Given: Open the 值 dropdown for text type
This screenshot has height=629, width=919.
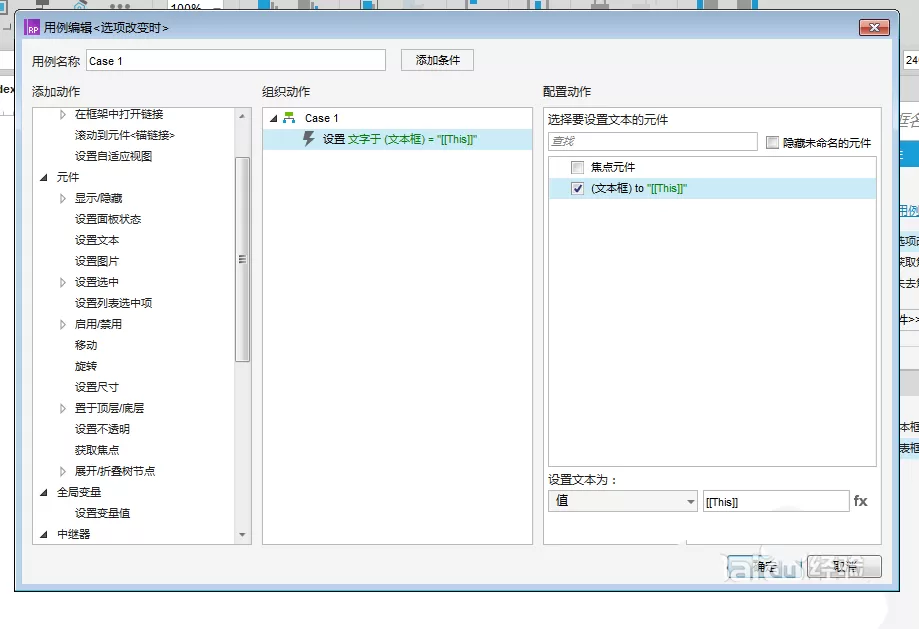Looking at the screenshot, I should tap(622, 501).
